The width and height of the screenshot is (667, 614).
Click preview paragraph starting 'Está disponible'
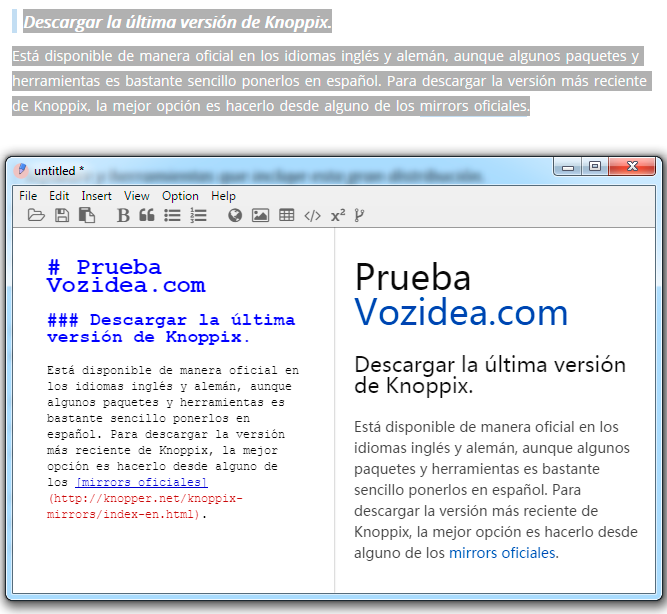click(496, 490)
